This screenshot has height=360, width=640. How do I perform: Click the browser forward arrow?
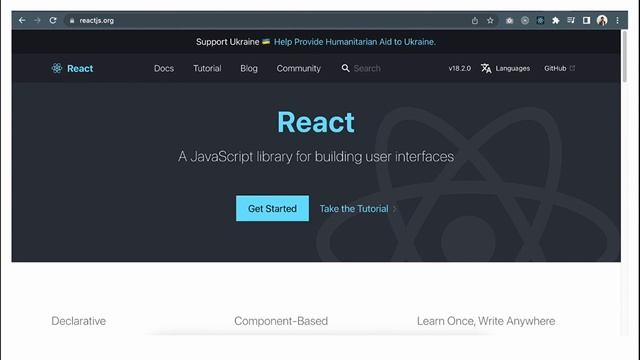pos(37,20)
